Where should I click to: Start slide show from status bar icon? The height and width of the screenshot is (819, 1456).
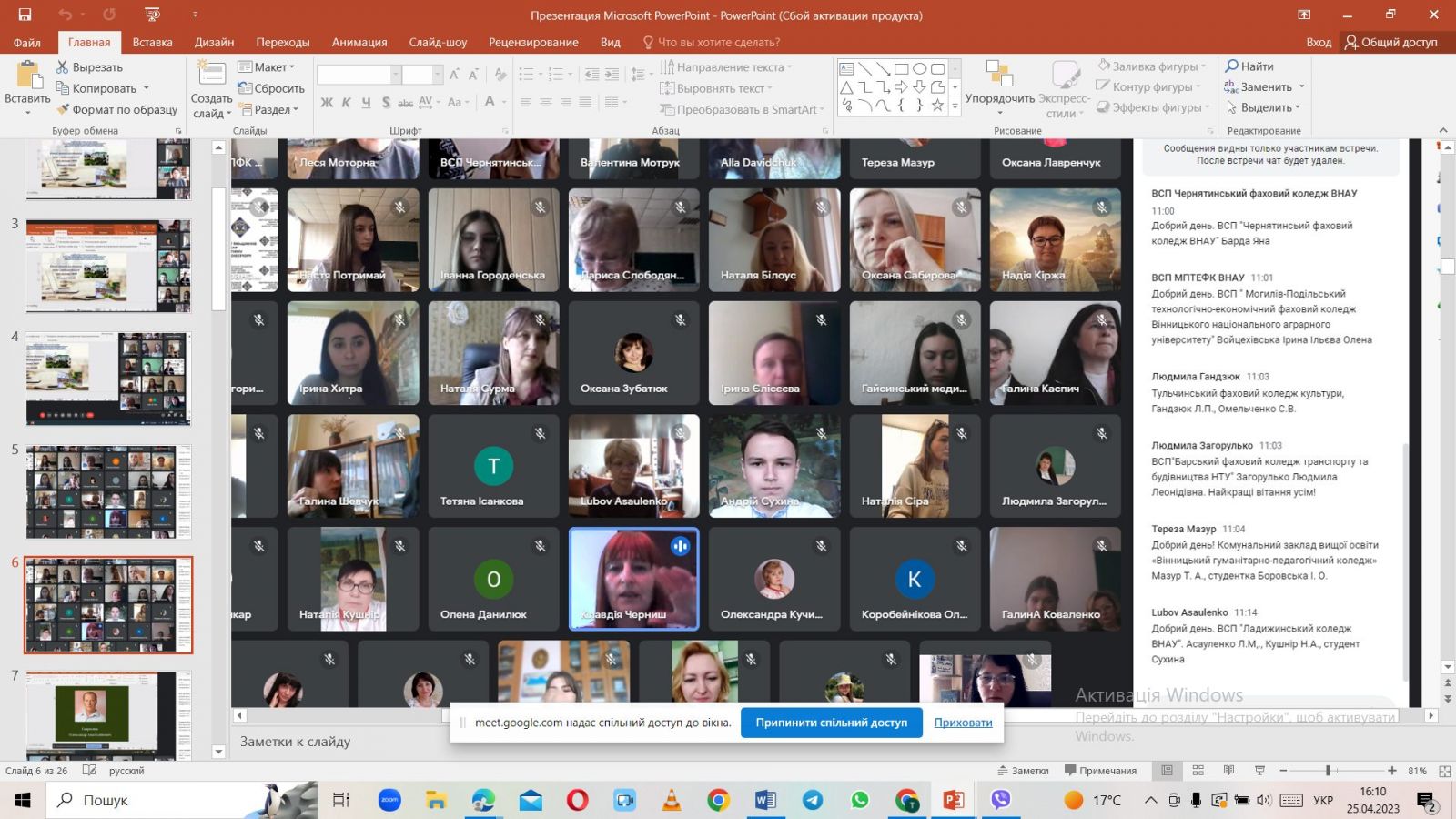[x=1259, y=771]
